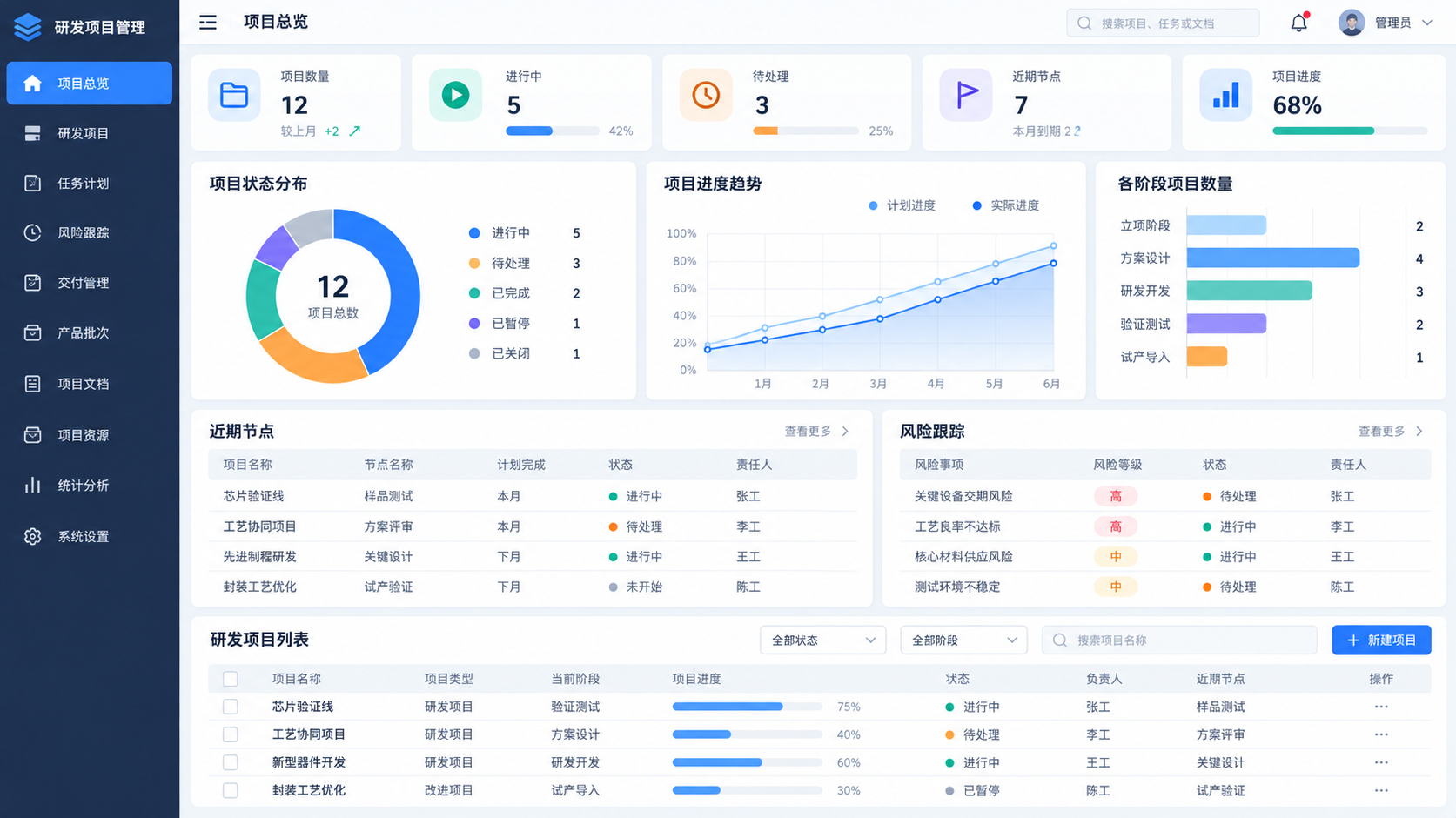This screenshot has width=1456, height=818.
Task: Click the 研发项目管理 logo icon
Action: click(x=28, y=27)
